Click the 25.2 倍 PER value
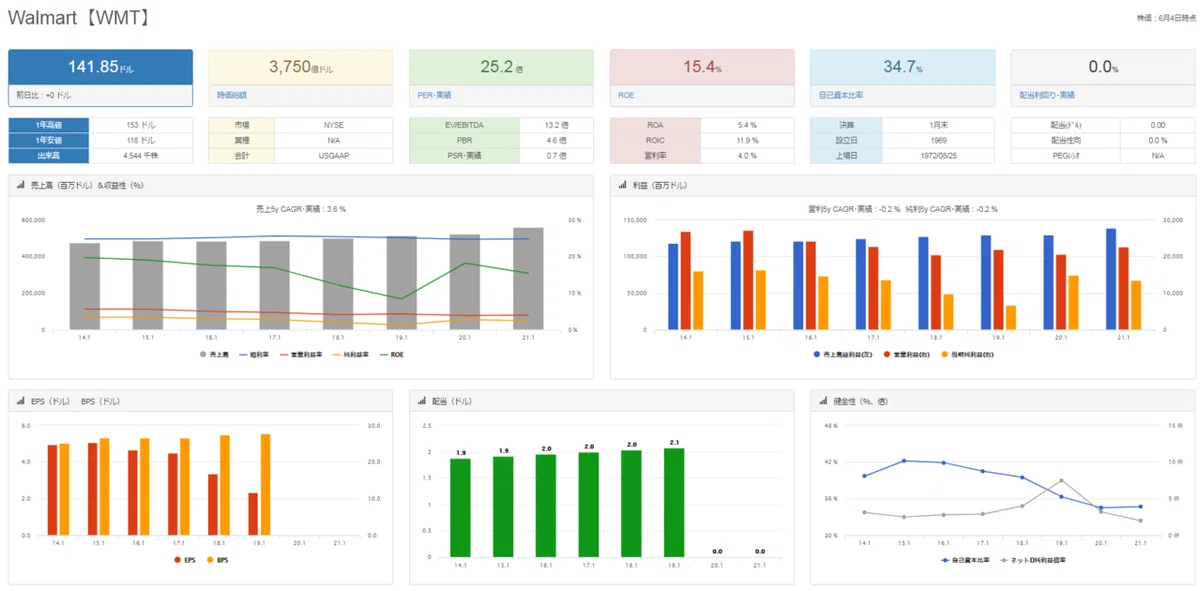 tap(501, 67)
